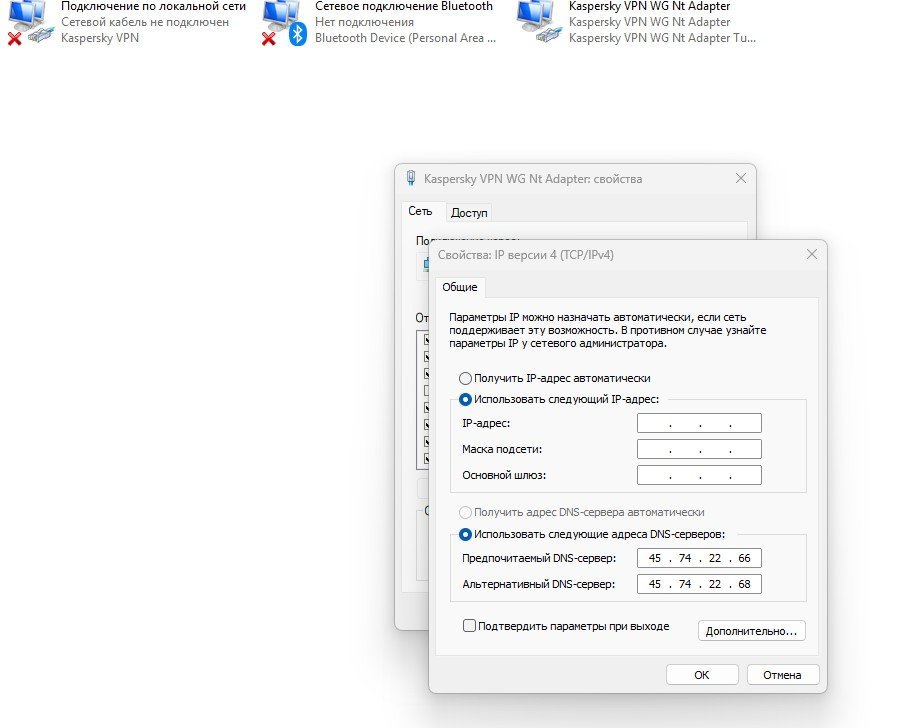
Task: Switch to the Доступ tab in adapter properties
Action: (469, 213)
